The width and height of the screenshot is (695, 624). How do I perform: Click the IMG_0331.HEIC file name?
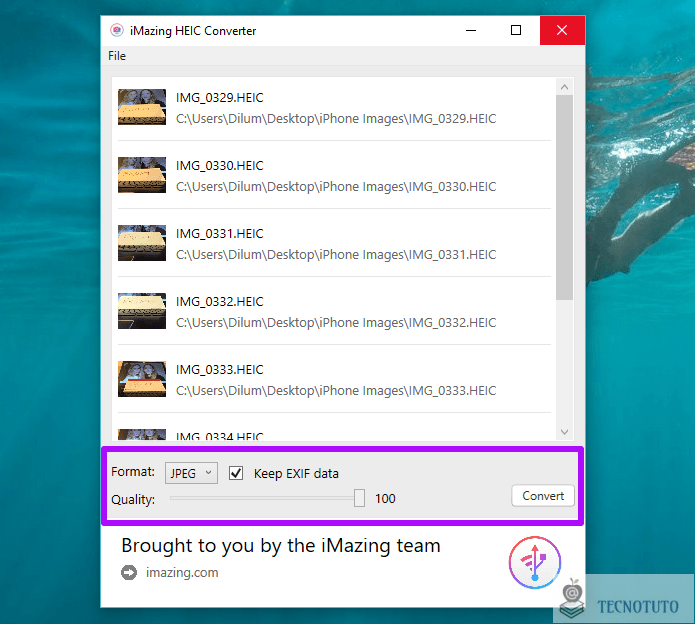[x=219, y=234]
